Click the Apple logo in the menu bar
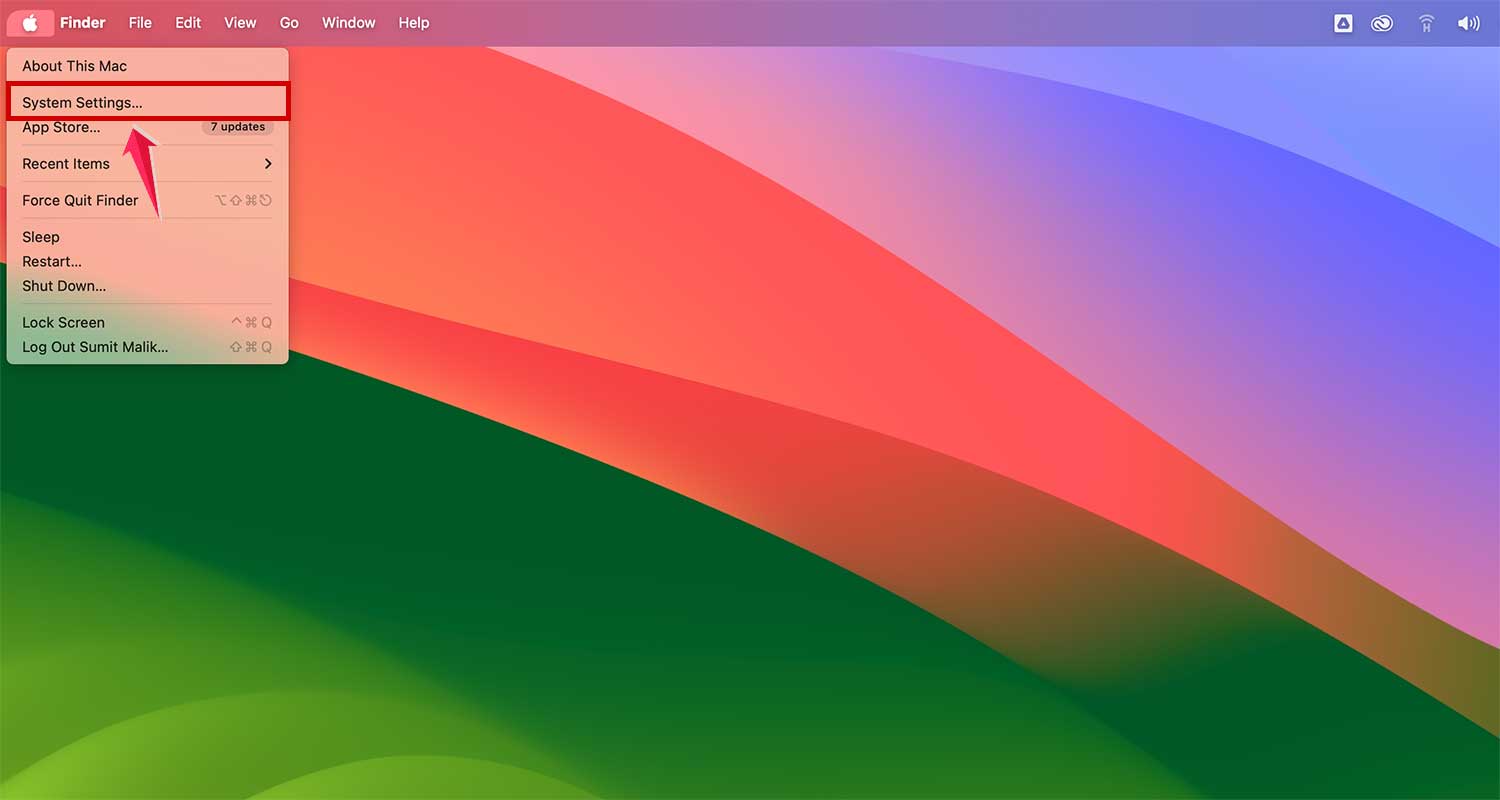 [x=30, y=23]
